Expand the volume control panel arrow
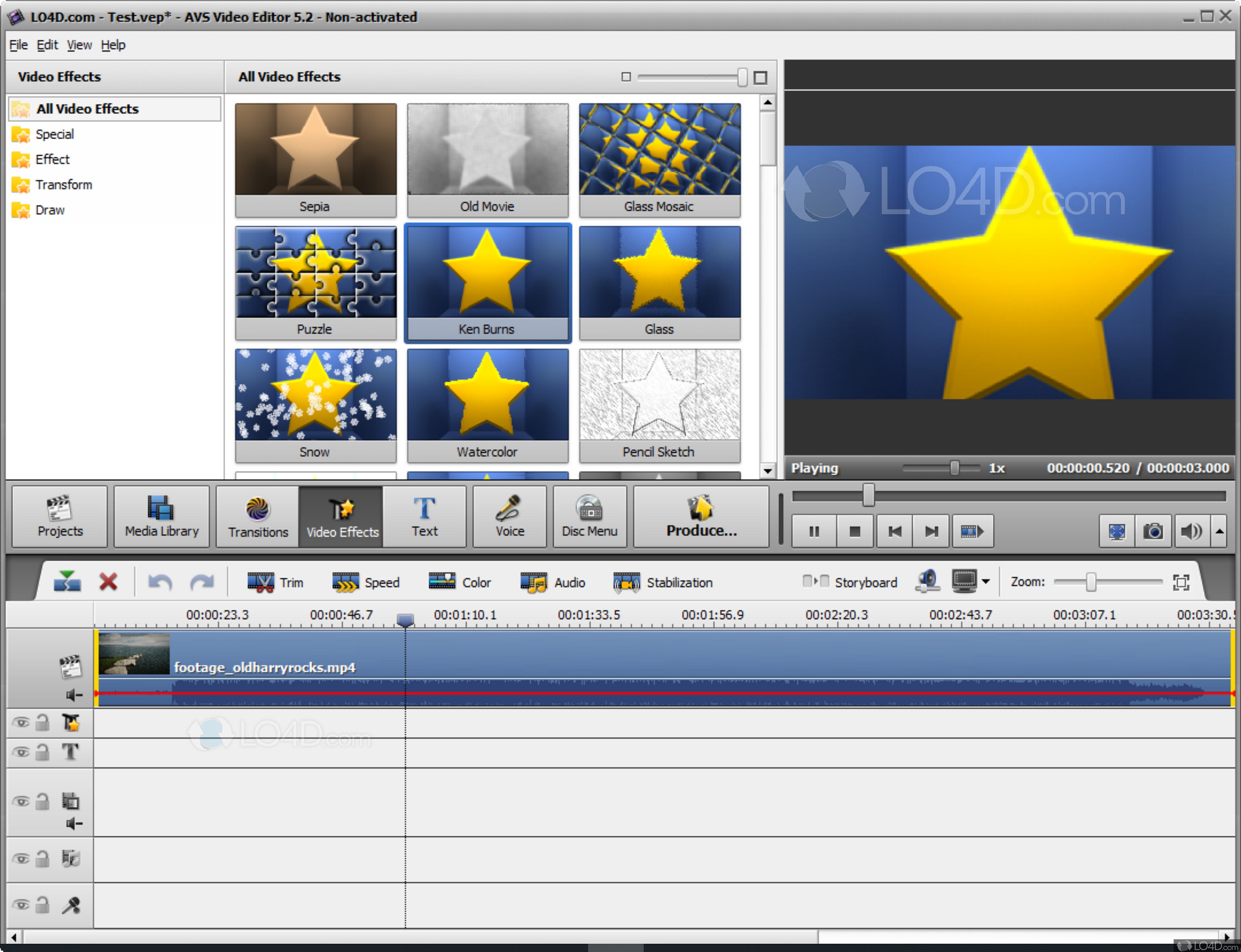The height and width of the screenshot is (952, 1241). (x=1219, y=531)
